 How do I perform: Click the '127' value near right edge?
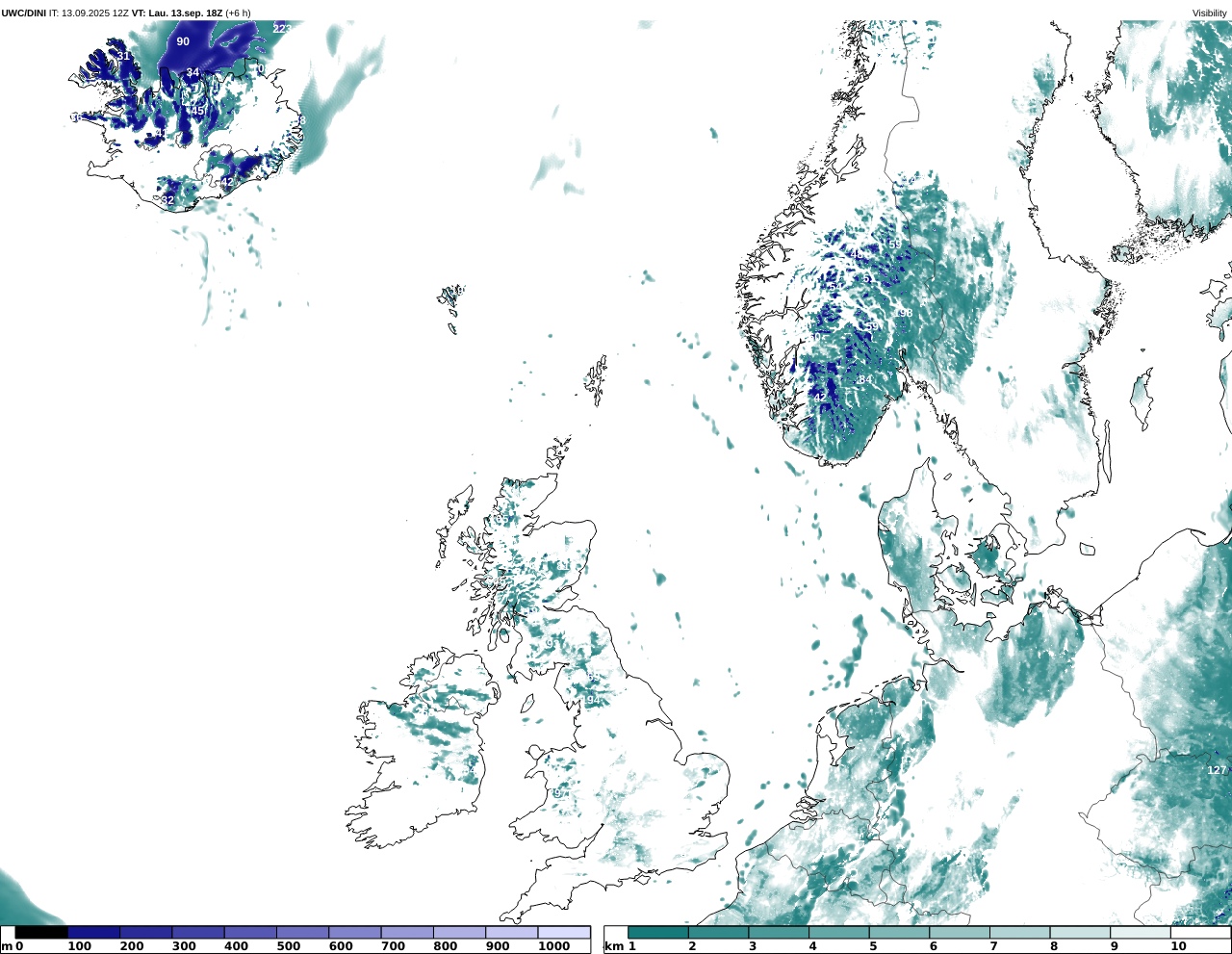pos(1217,770)
